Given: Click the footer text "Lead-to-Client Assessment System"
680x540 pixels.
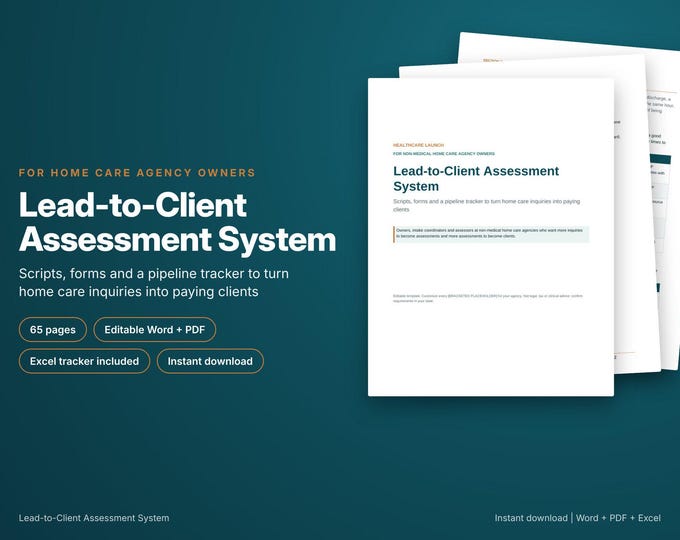Looking at the screenshot, I should (x=94, y=518).
